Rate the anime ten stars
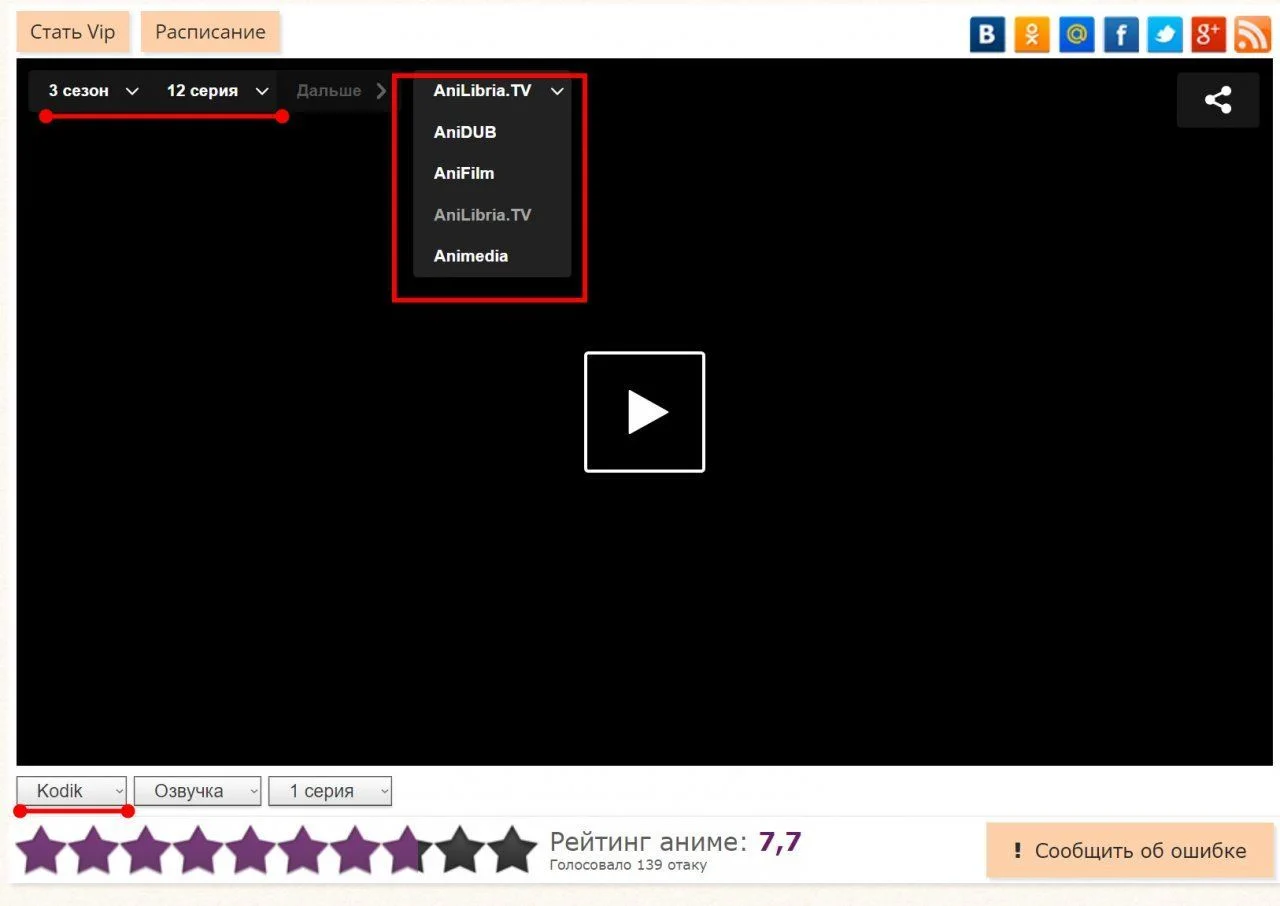The width and height of the screenshot is (1280, 906). click(x=512, y=850)
